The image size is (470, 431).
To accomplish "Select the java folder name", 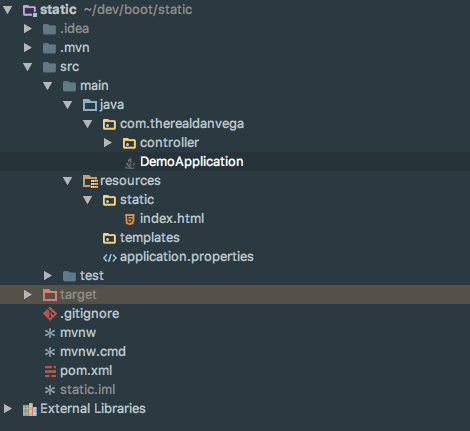I will (x=112, y=105).
